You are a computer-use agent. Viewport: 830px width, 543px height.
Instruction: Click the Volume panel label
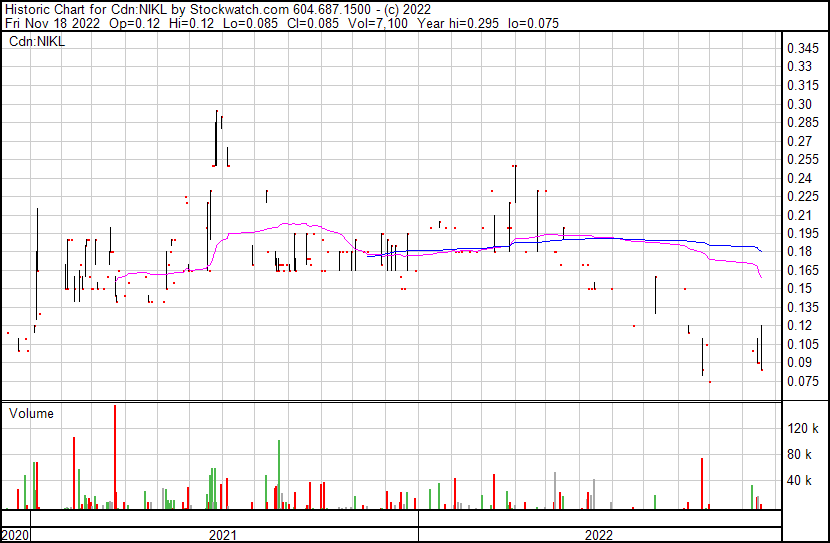(31, 413)
